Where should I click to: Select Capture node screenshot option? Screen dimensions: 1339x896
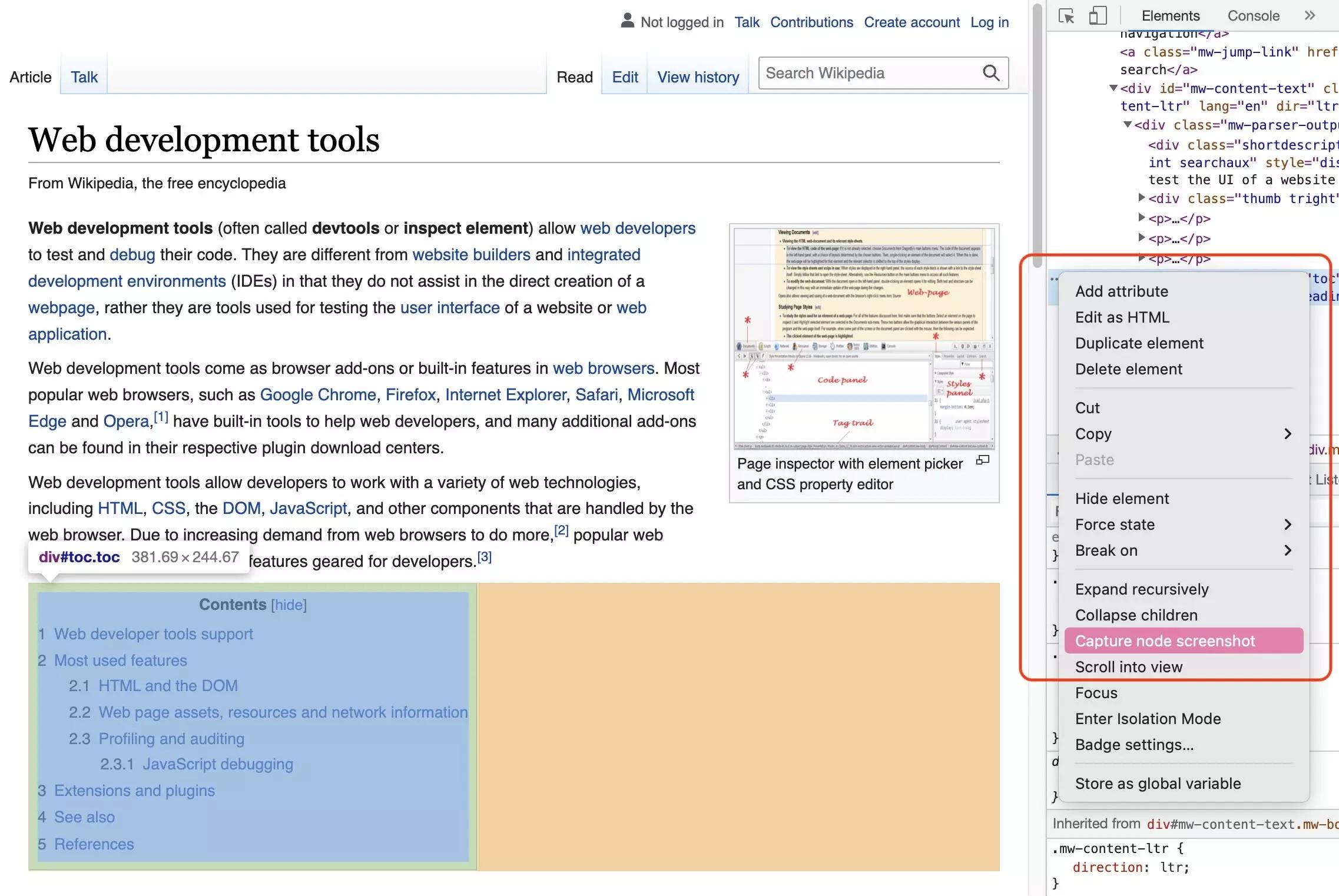(1165, 640)
